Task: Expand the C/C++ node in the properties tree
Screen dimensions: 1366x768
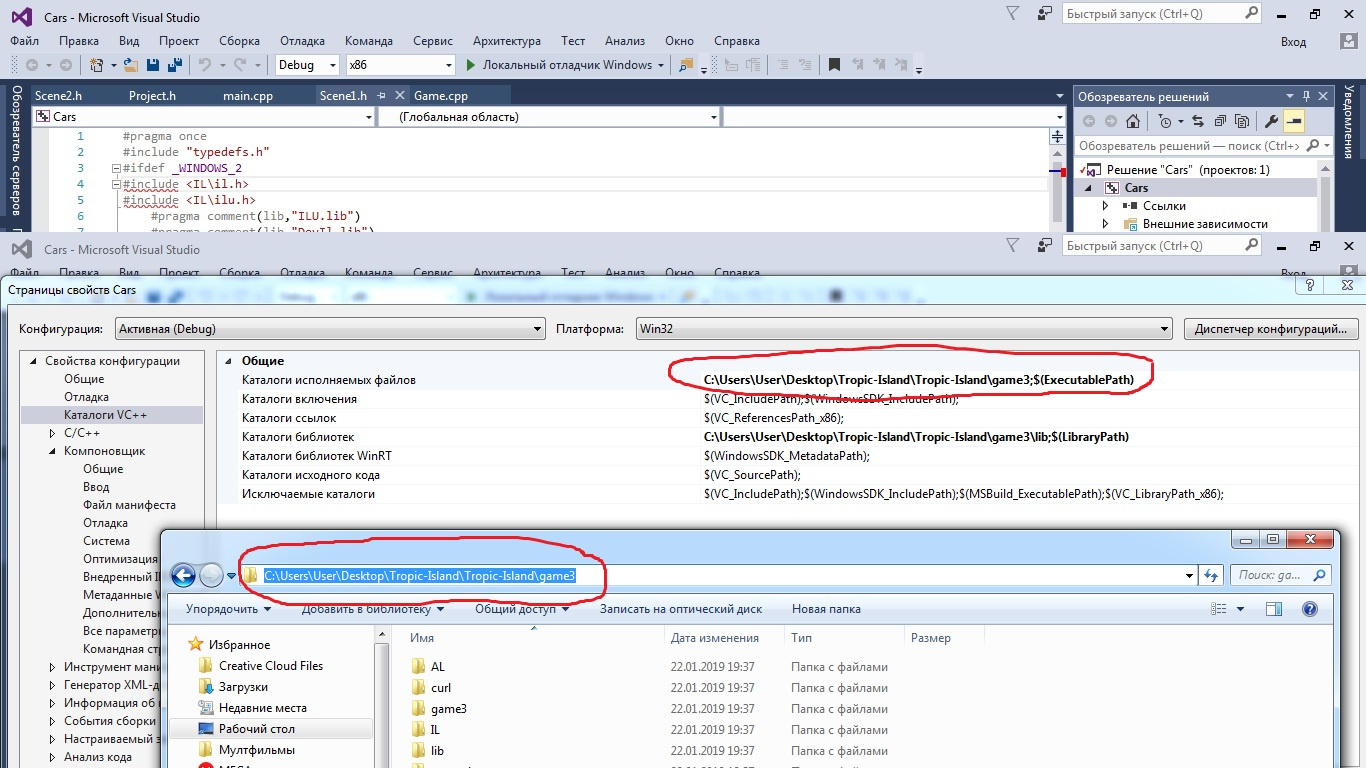Action: click(53, 433)
